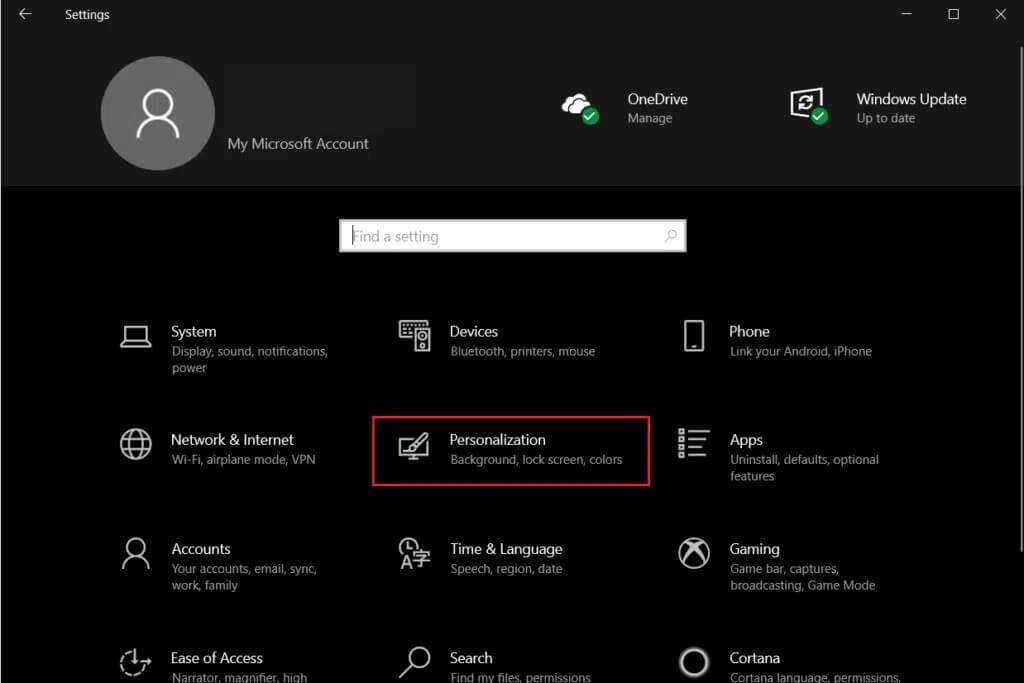Minimize the Settings window
The height and width of the screenshot is (683, 1024).
click(x=906, y=14)
